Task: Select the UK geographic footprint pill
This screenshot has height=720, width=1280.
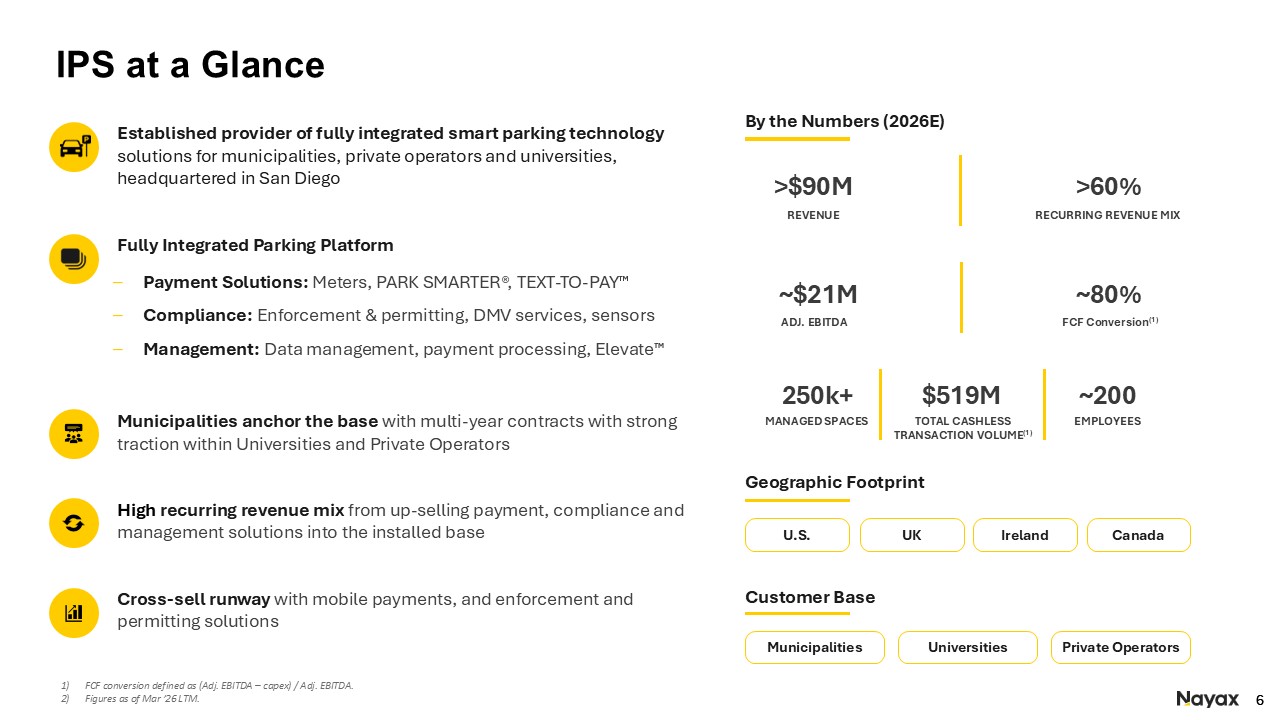Action: 912,535
